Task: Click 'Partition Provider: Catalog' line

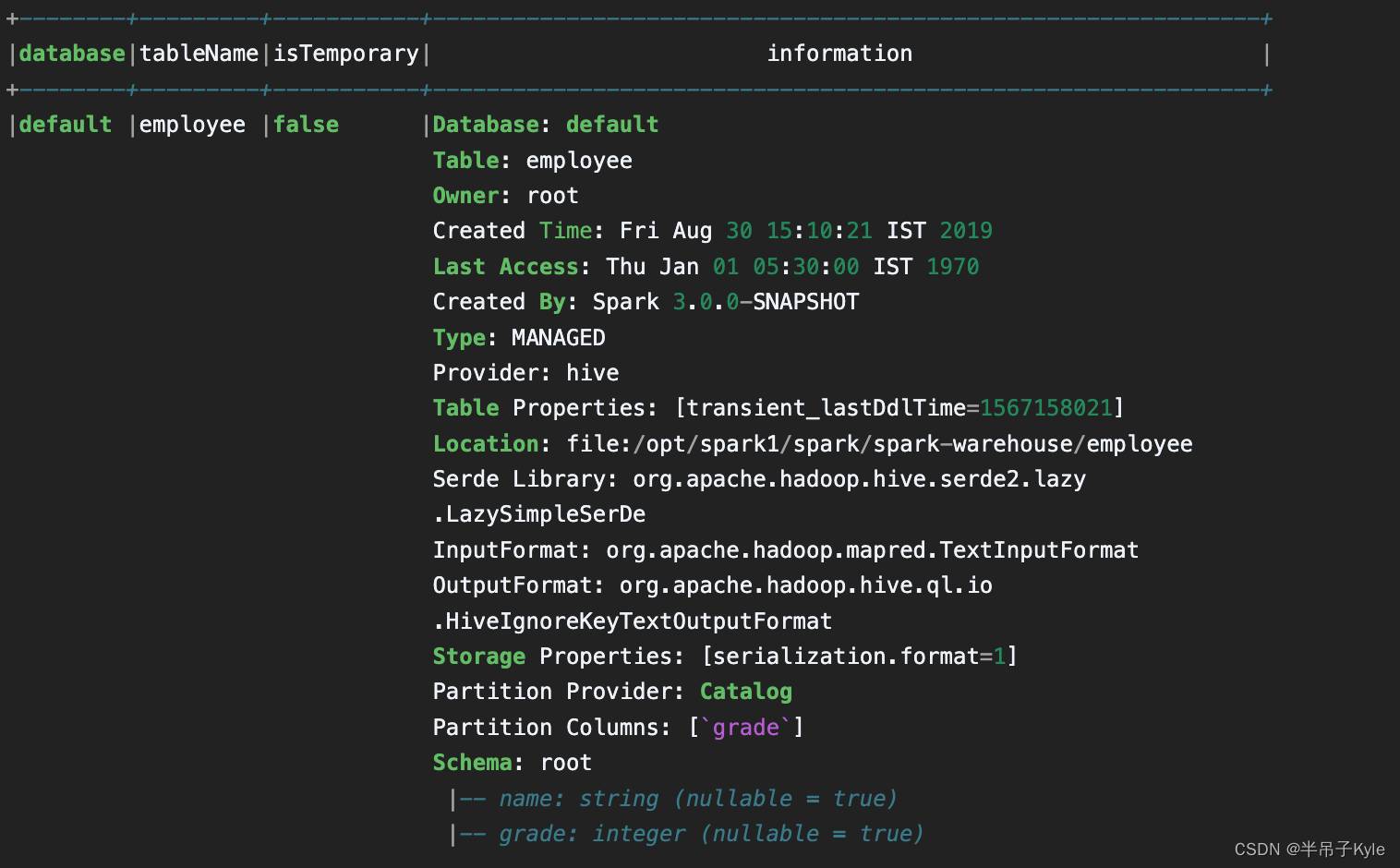Action: pos(612,692)
